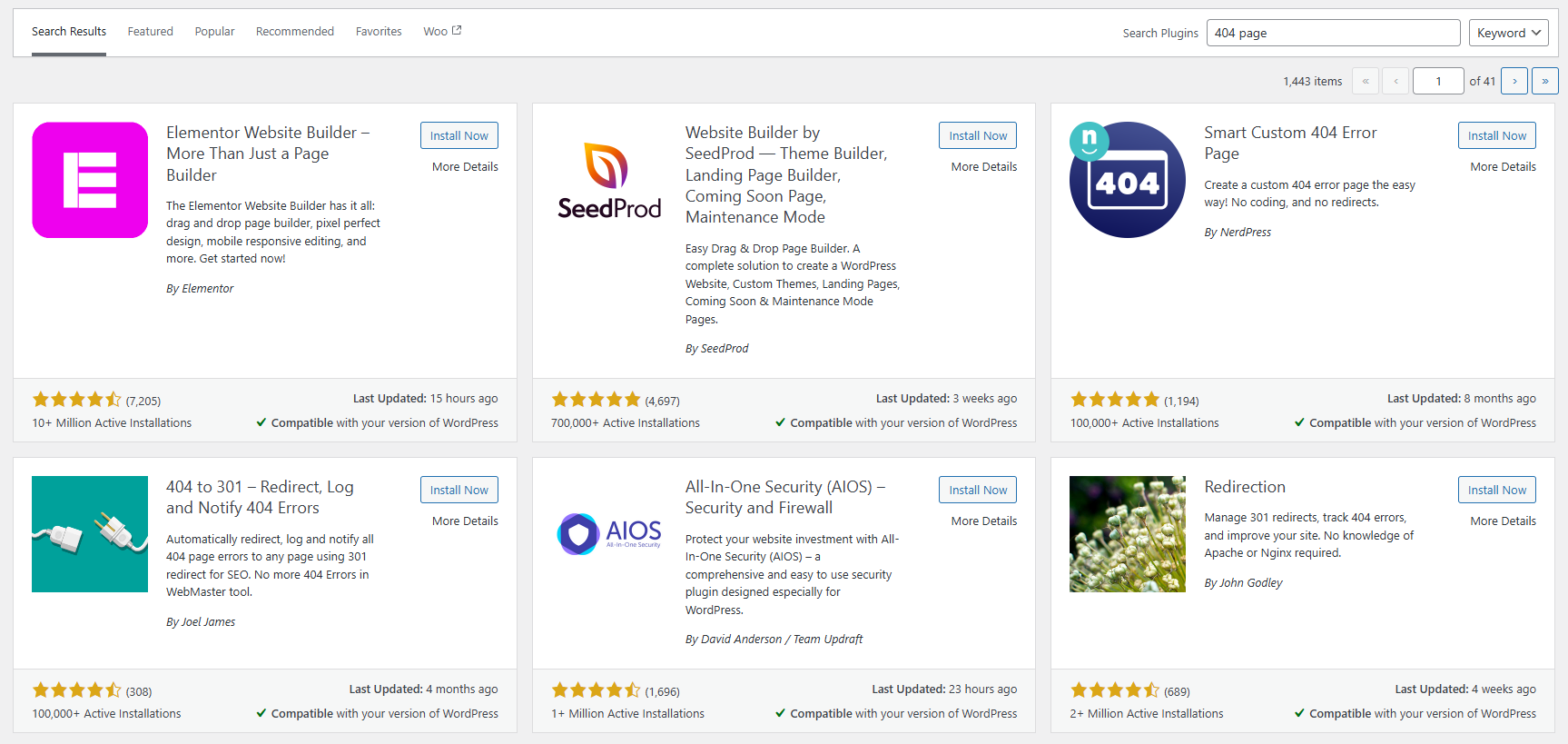
Task: Click 'of 41' total pages text
Action: (1483, 82)
